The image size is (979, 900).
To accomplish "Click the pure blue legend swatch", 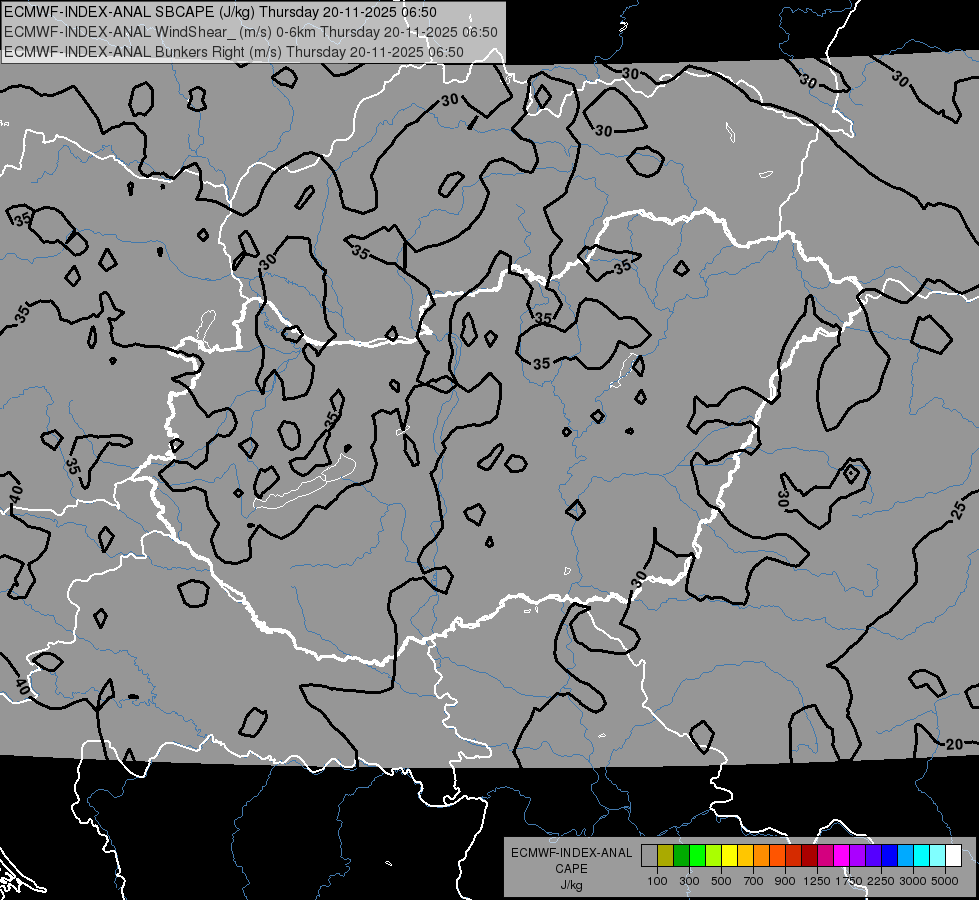I will tap(890, 856).
